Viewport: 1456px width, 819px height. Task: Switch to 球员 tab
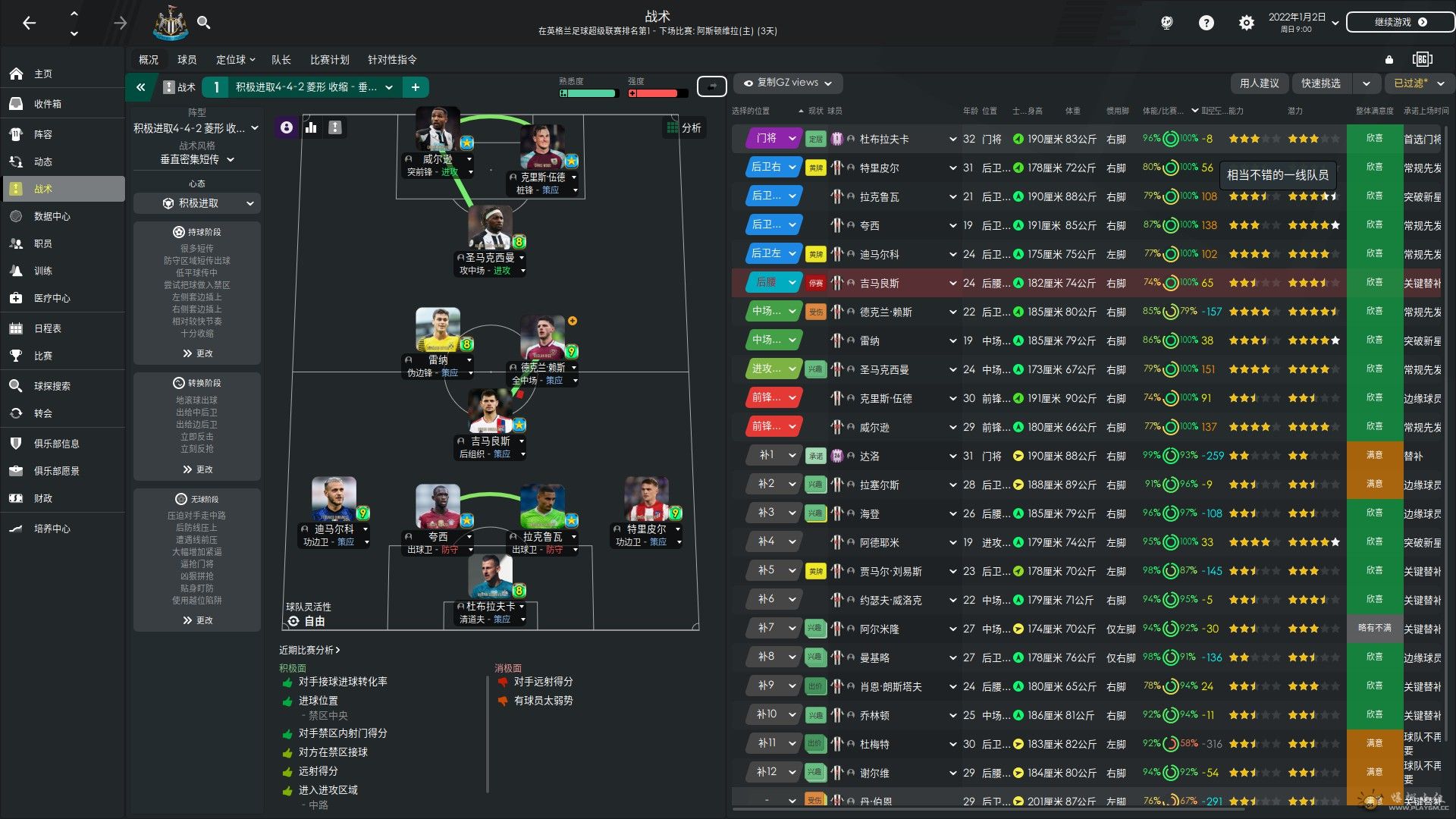(x=187, y=60)
